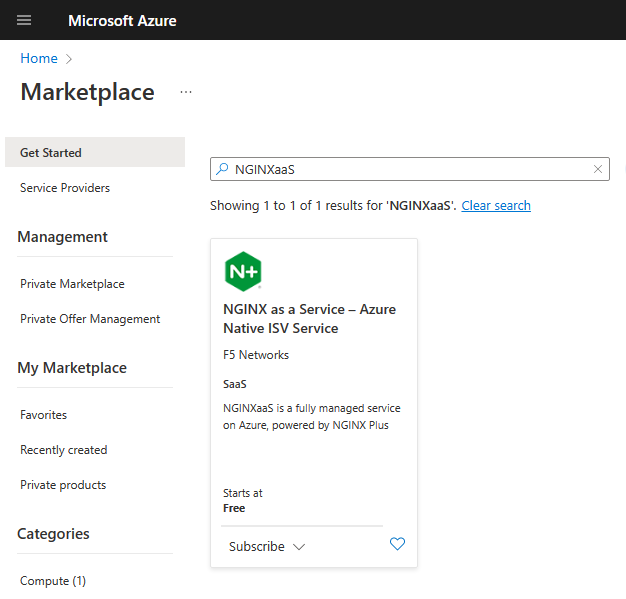Show Favorites under My Marketplace

(x=44, y=415)
